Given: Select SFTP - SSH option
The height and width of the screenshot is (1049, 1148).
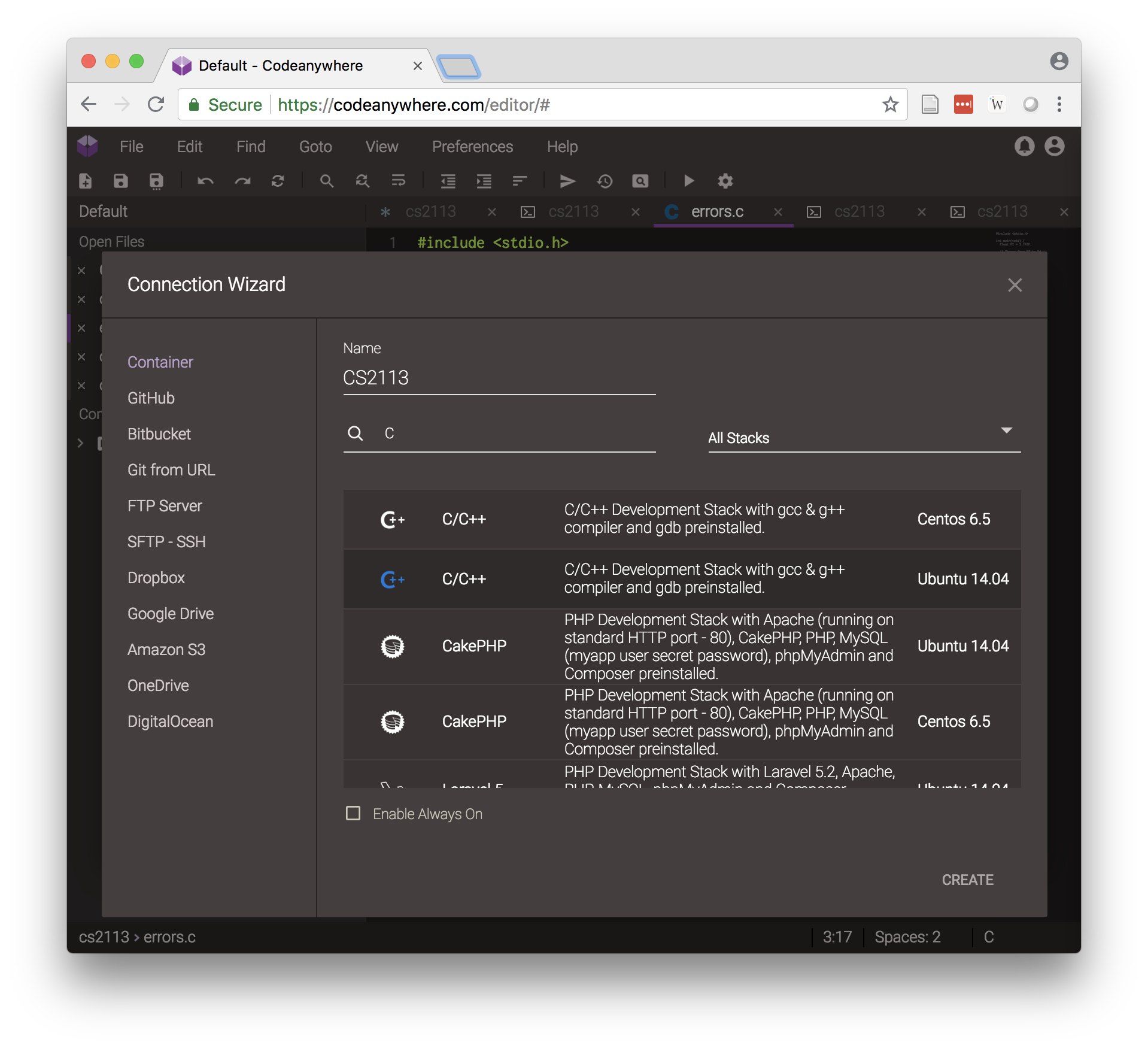Looking at the screenshot, I should tap(166, 542).
